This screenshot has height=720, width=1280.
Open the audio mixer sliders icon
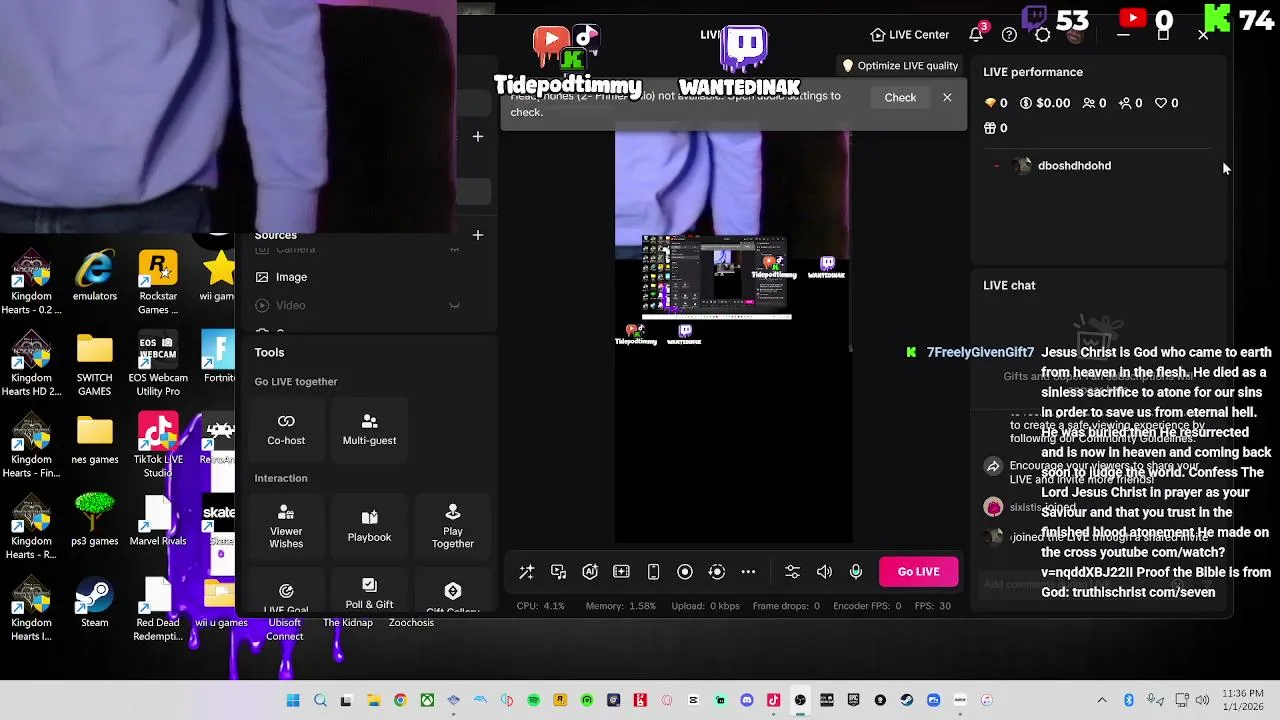[x=792, y=572]
